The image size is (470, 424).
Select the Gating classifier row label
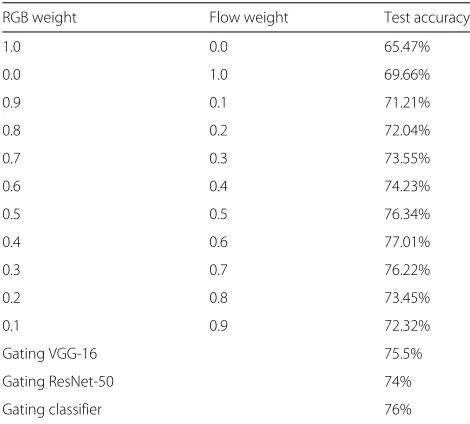[x=52, y=410]
